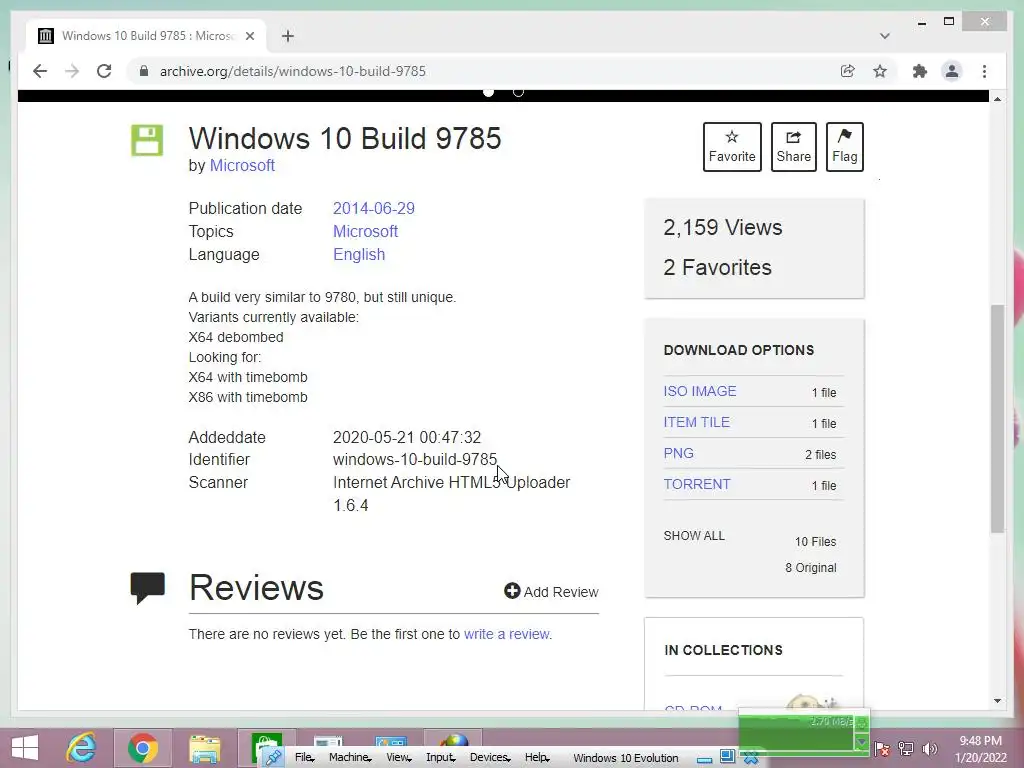The image size is (1024, 768).
Task: Select the second carousel dot
Action: click(x=519, y=92)
